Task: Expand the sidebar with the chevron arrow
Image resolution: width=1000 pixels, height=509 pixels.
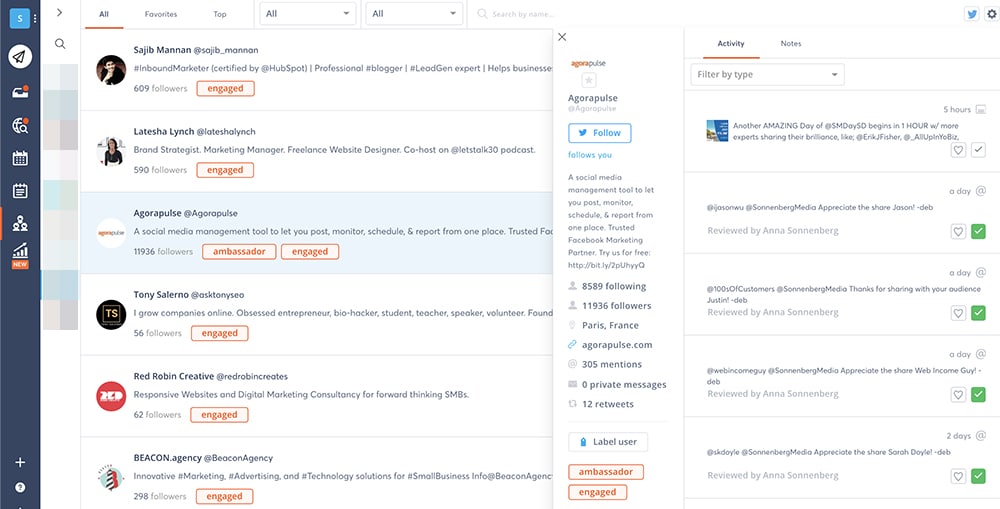Action: [60, 13]
